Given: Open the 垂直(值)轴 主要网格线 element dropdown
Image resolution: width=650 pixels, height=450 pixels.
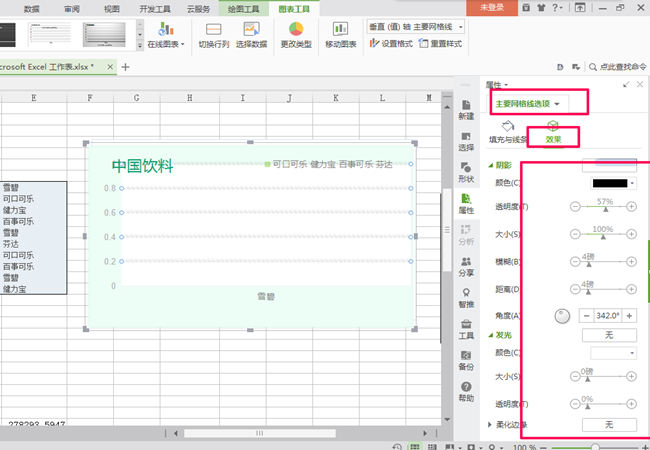Looking at the screenshot, I should [461, 27].
